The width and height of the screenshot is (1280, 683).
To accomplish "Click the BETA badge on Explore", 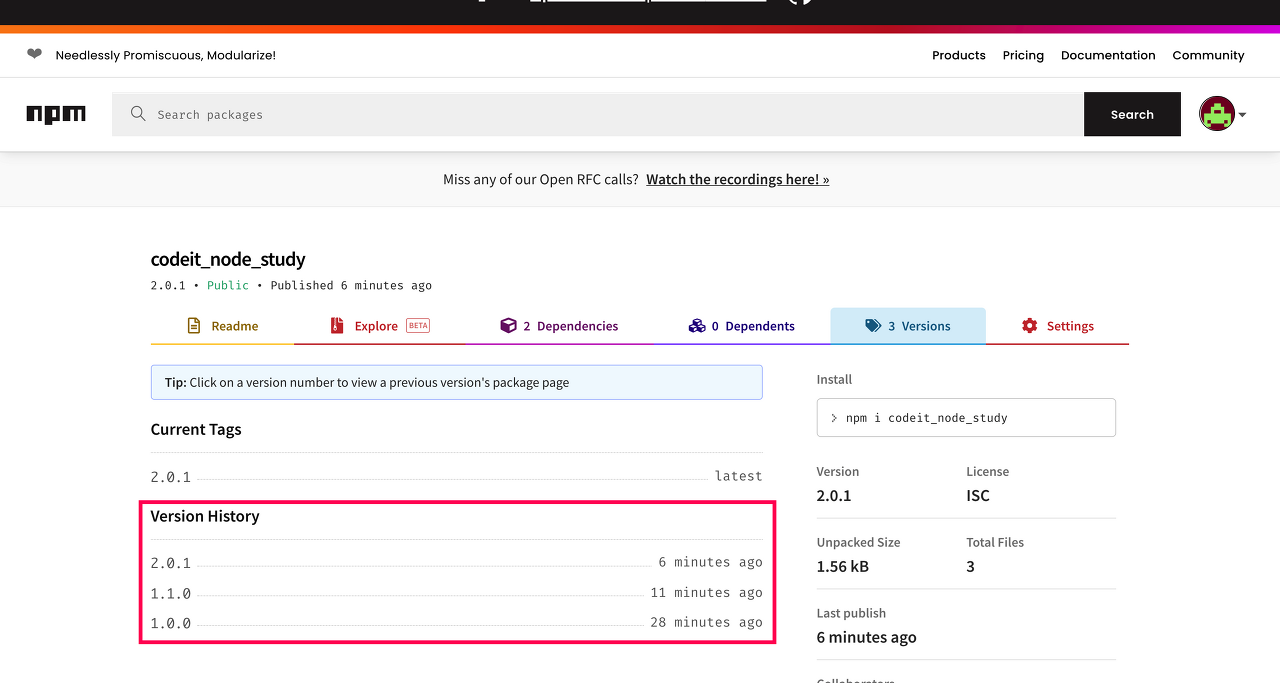I will (x=418, y=325).
